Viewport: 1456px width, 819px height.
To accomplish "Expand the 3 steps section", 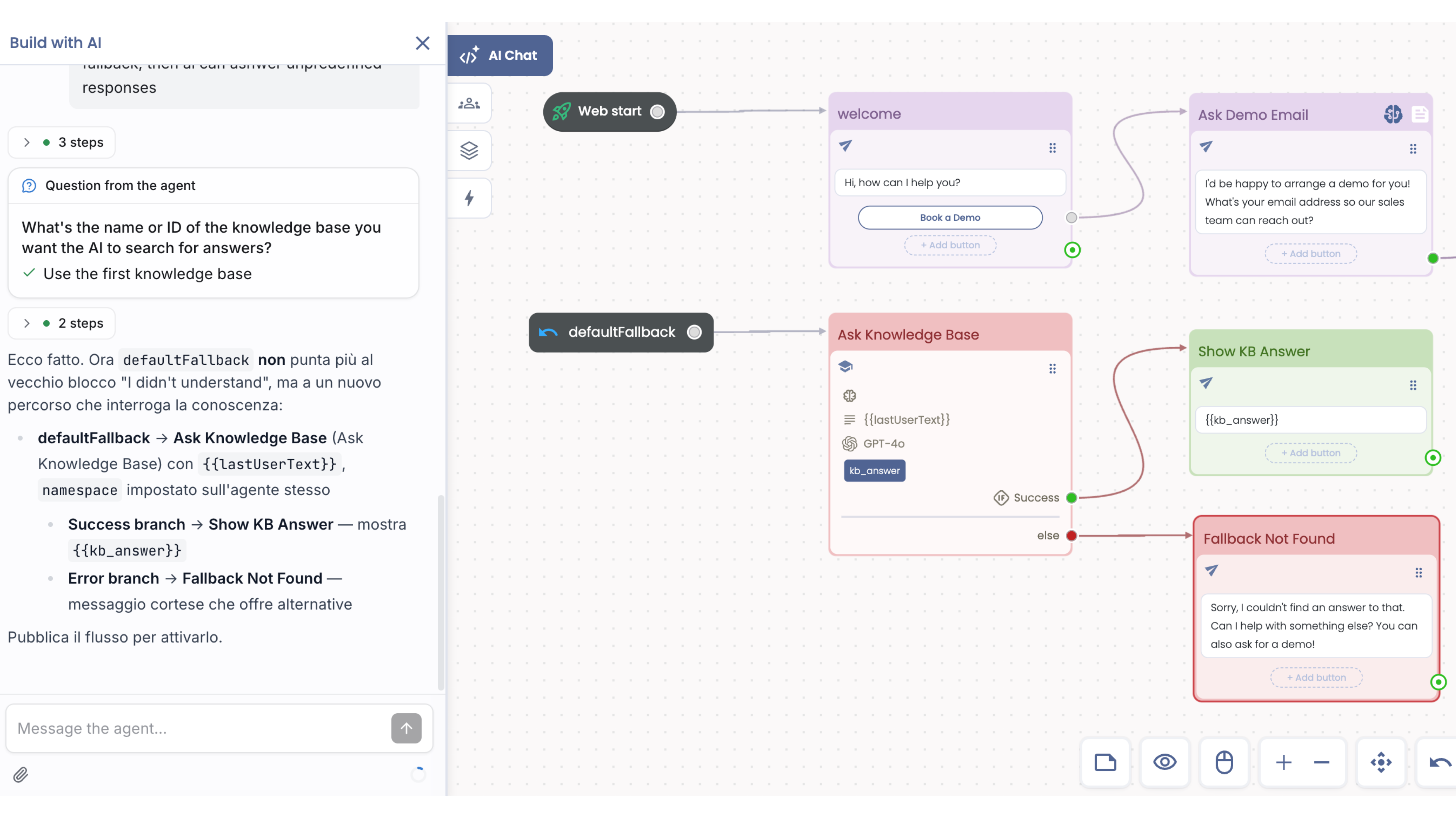I will tap(62, 142).
